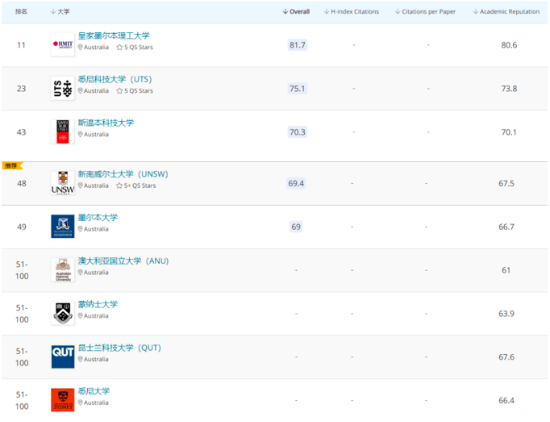Screen dimensions: 550x422
Task: Sort by Academic Reputation column header
Action: pyautogui.click(x=506, y=12)
